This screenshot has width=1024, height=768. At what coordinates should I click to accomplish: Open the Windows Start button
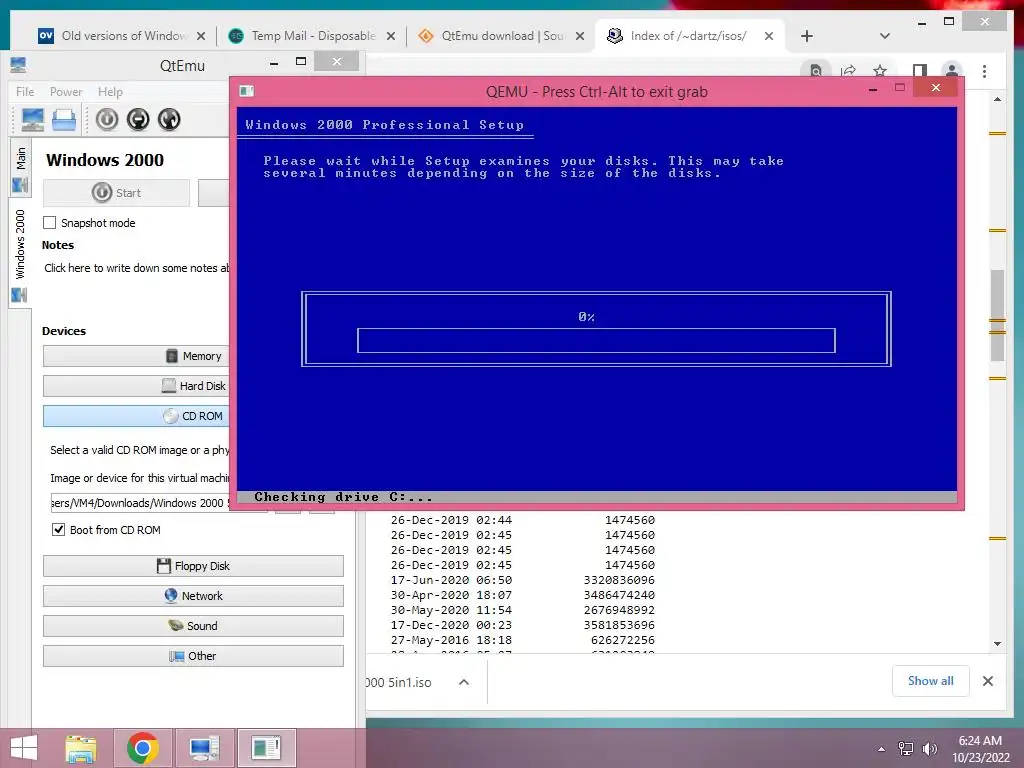coord(24,748)
